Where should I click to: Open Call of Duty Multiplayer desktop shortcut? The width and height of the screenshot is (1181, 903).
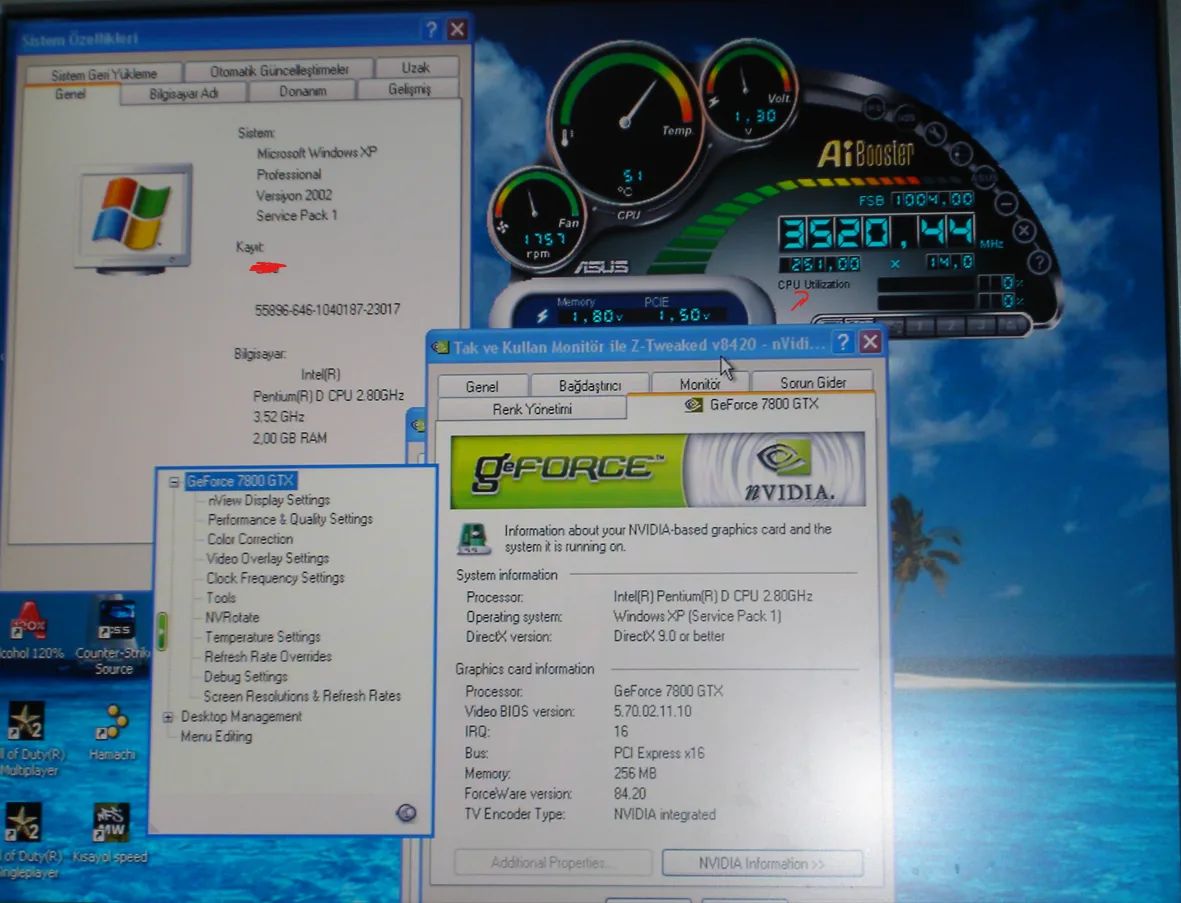pos(30,738)
